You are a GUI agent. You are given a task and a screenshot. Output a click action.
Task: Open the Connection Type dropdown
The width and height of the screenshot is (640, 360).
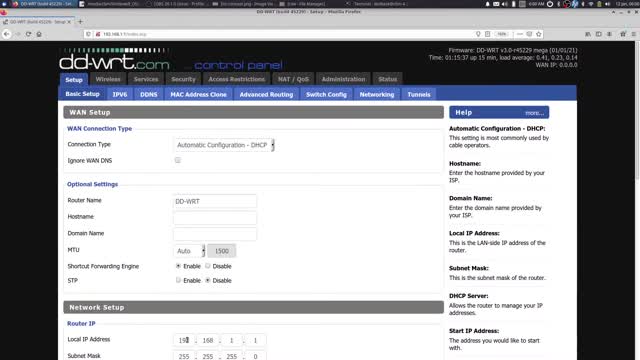[x=224, y=145]
